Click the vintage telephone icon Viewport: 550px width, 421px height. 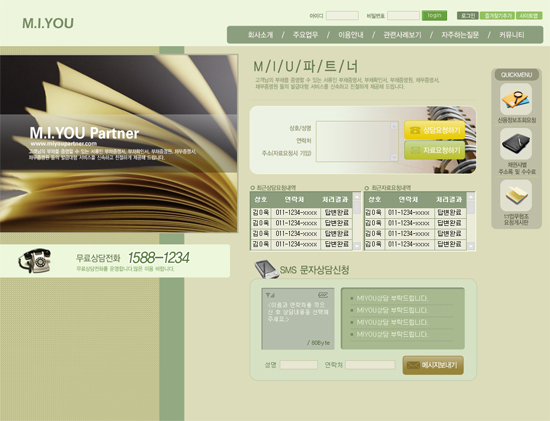point(34,260)
